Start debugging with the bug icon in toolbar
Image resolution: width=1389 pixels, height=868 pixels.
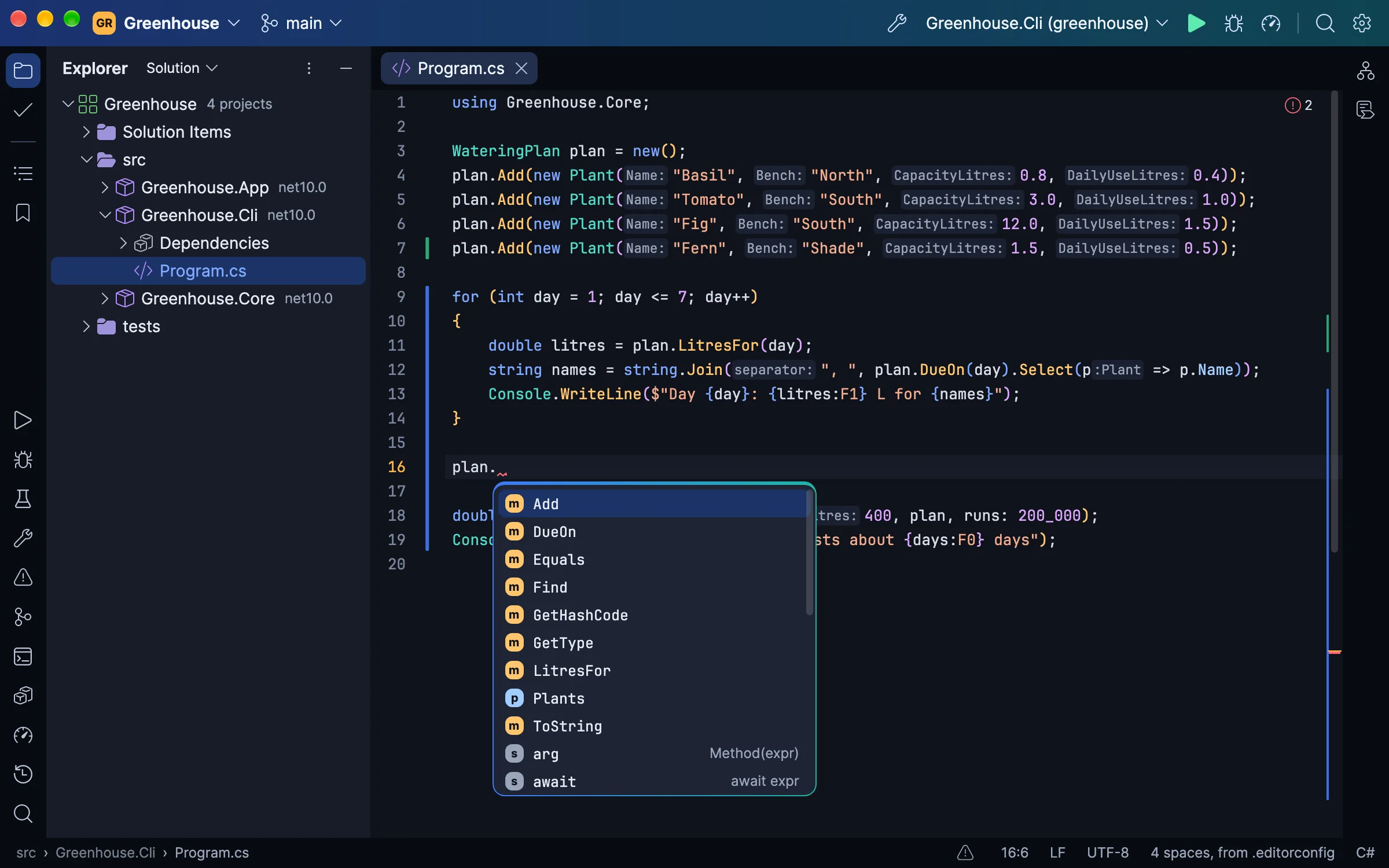pos(1233,23)
